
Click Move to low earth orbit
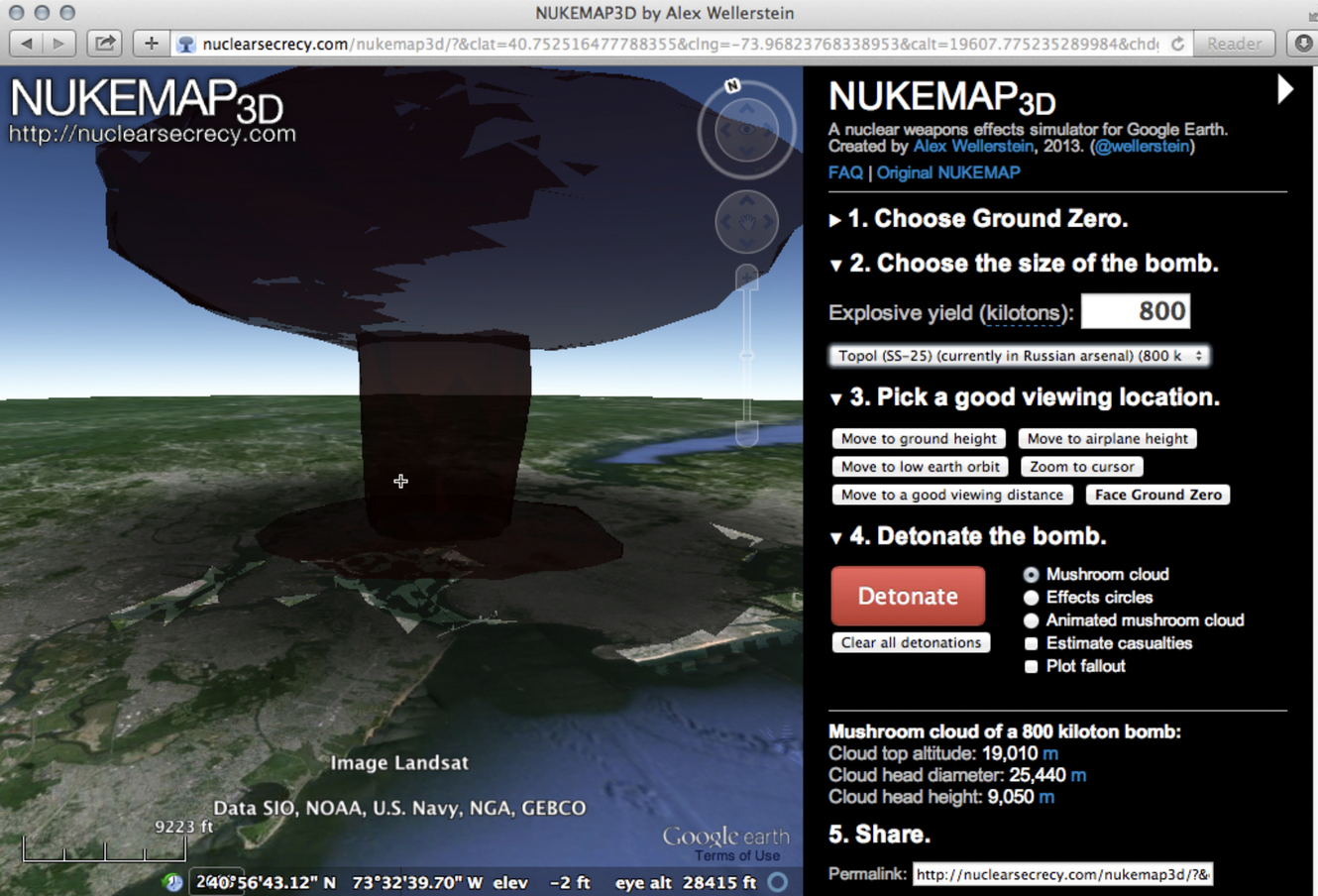921,467
